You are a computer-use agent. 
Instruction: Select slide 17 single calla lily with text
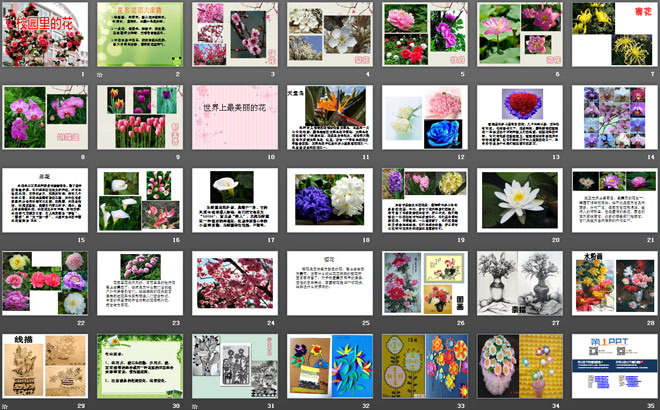(x=235, y=200)
